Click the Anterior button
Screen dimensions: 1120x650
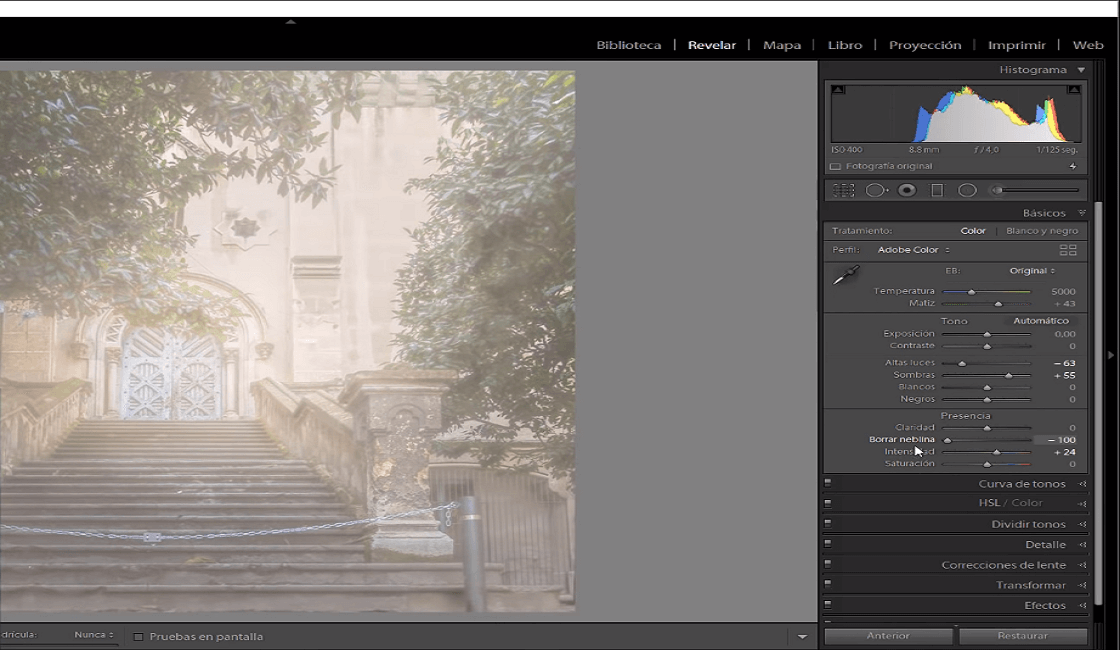click(888, 636)
